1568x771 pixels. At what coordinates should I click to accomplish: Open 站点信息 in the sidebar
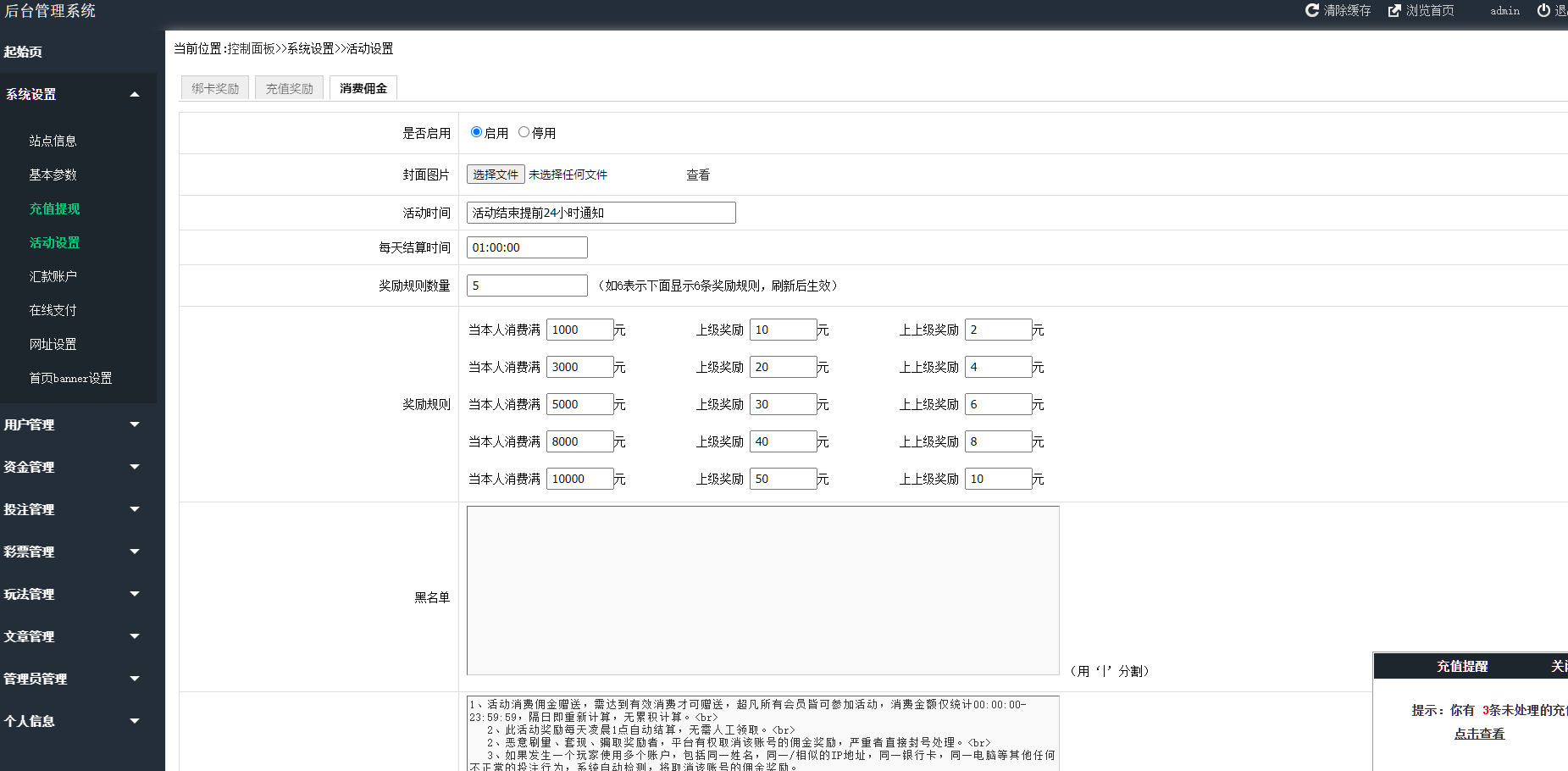(x=53, y=141)
